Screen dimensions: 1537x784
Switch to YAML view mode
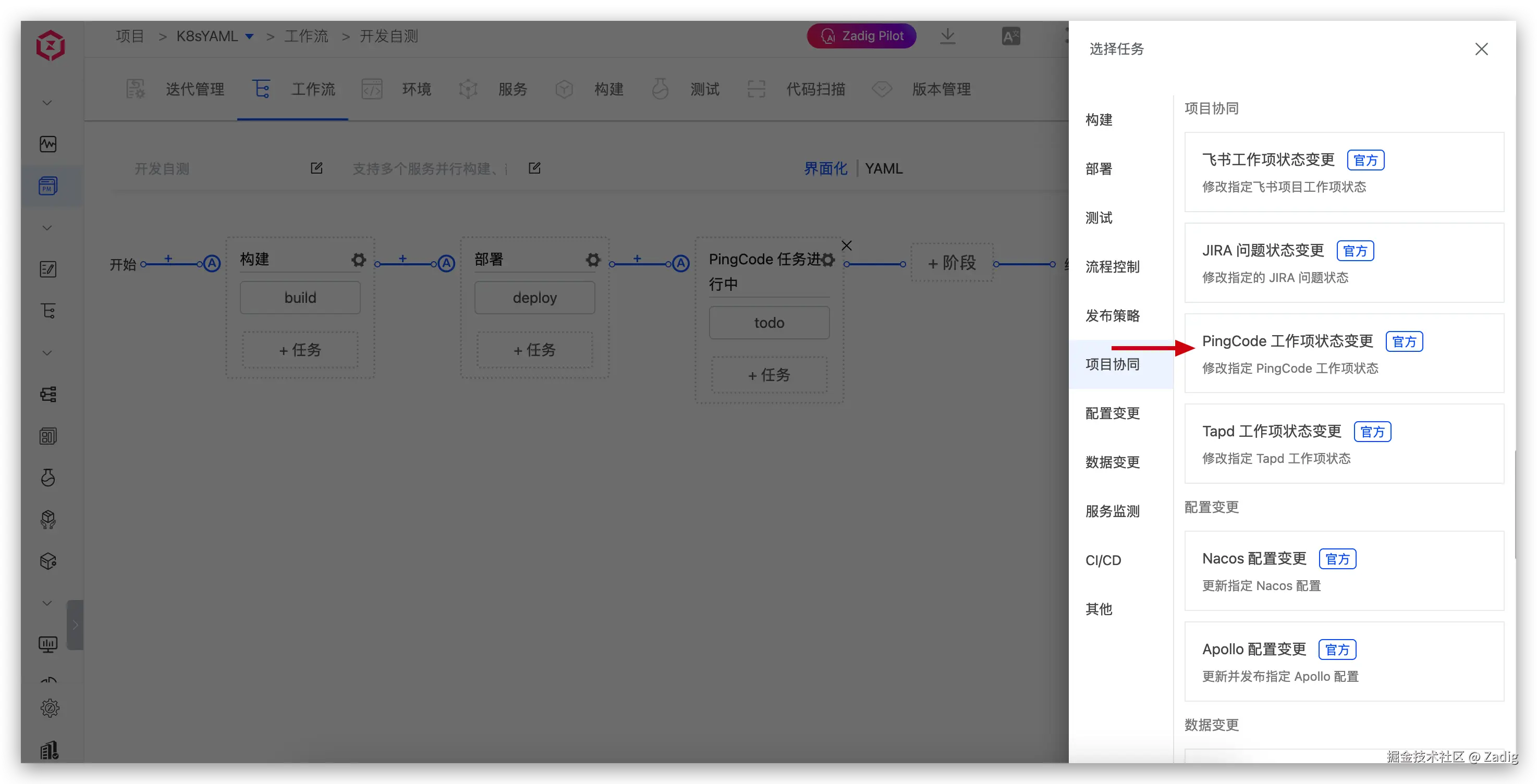(x=884, y=168)
